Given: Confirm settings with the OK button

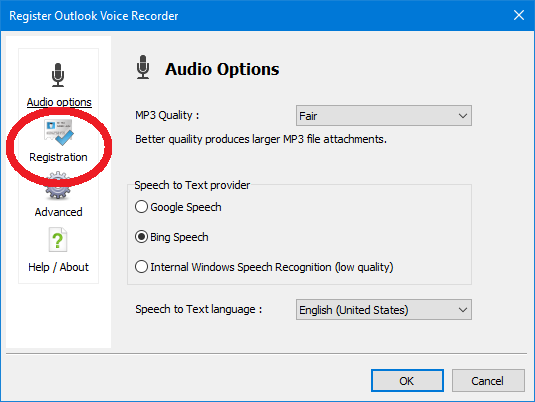Looking at the screenshot, I should tap(407, 381).
